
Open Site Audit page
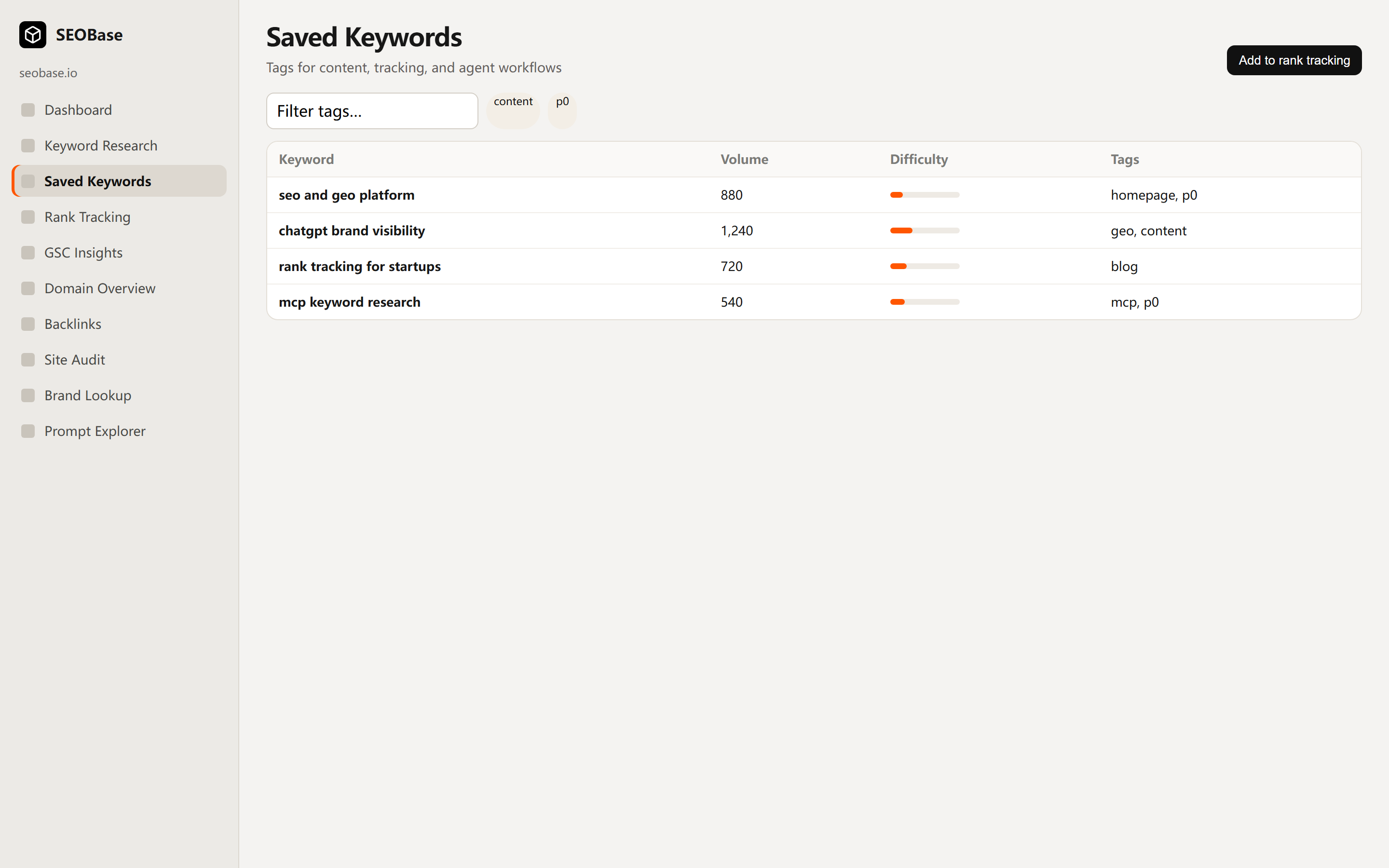click(120, 359)
